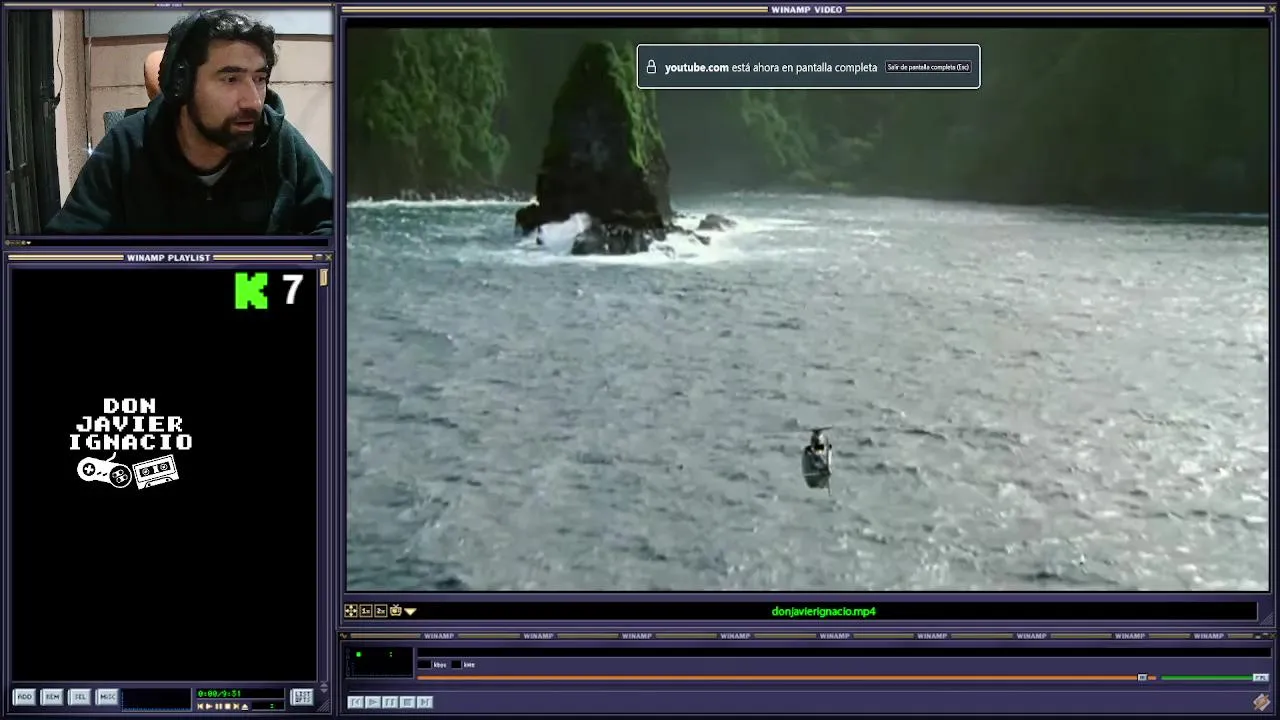Screen dimensions: 1280x720
Task: Open the REM menu in playlist
Action: [x=52, y=697]
